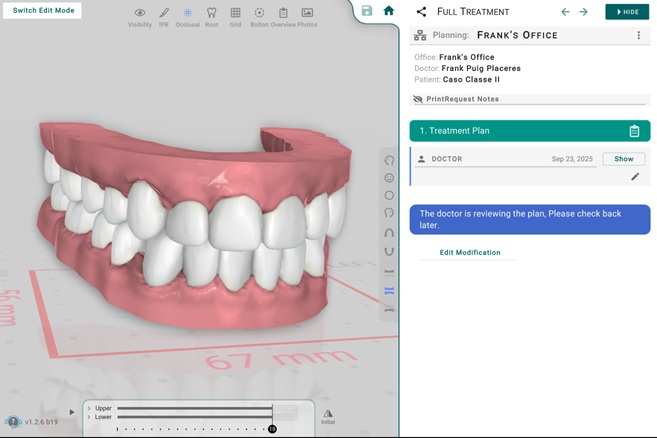This screenshot has width=657, height=438.
Task: Select the front face view
Action: tap(389, 178)
